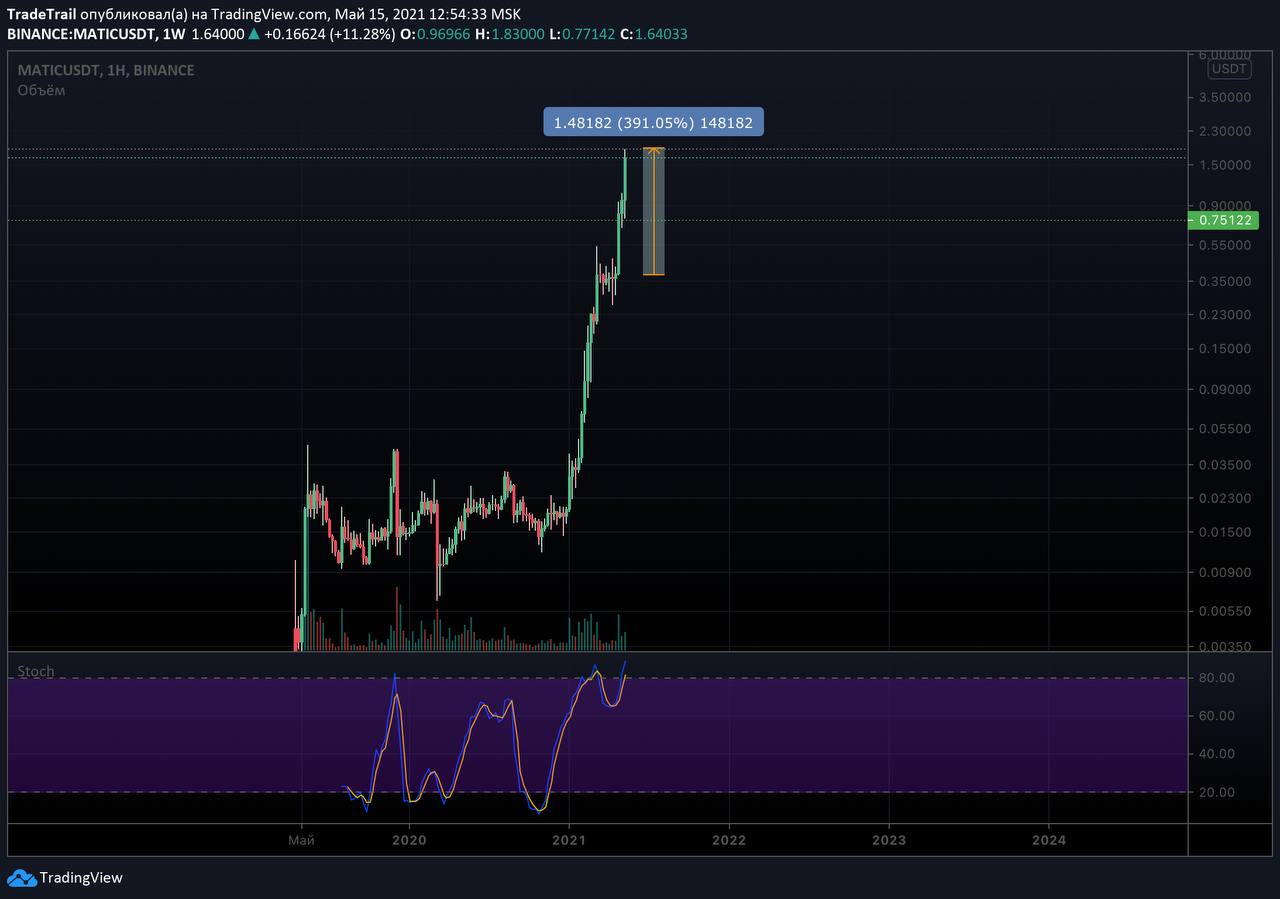
Task: Click the 0.23000 price axis label
Action: 1224,315
